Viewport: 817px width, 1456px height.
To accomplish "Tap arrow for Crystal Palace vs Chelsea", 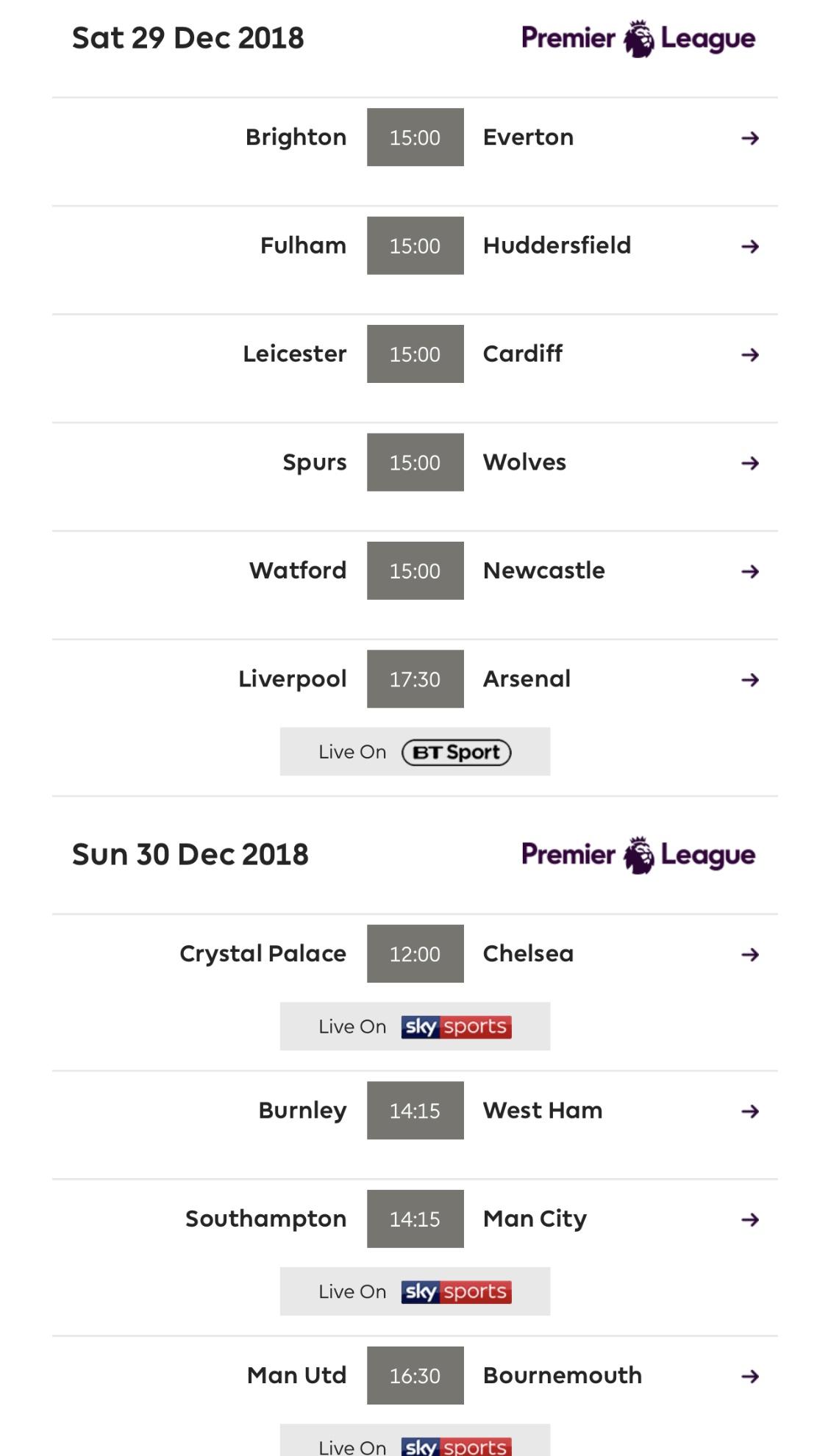I will 749,955.
